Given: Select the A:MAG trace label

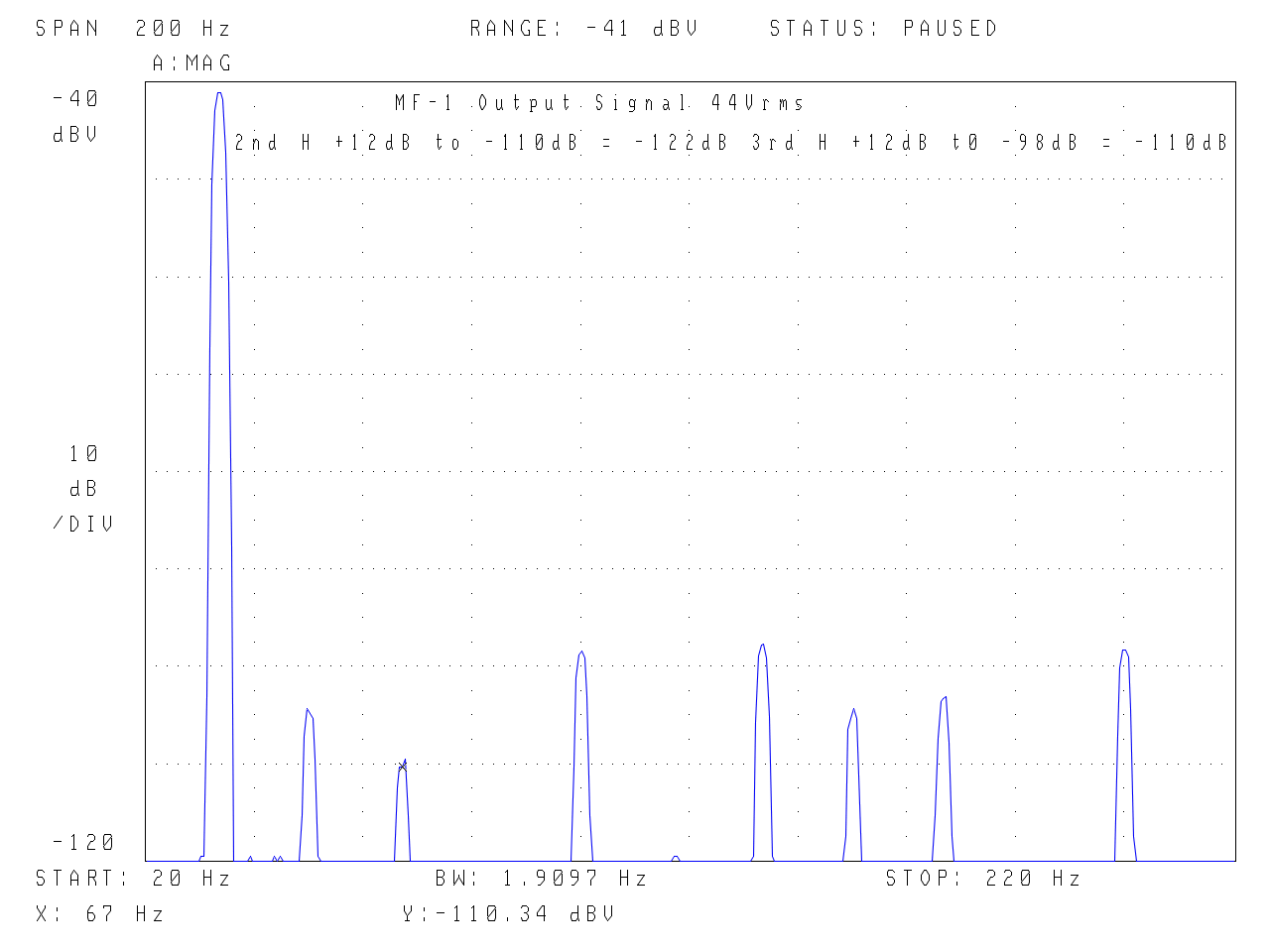Looking at the screenshot, I should (x=191, y=63).
